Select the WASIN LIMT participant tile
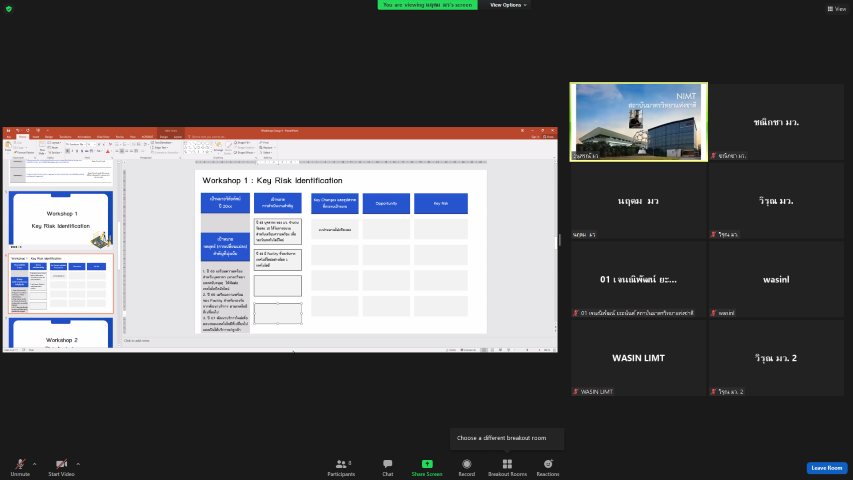The height and width of the screenshot is (480, 853). tap(638, 358)
